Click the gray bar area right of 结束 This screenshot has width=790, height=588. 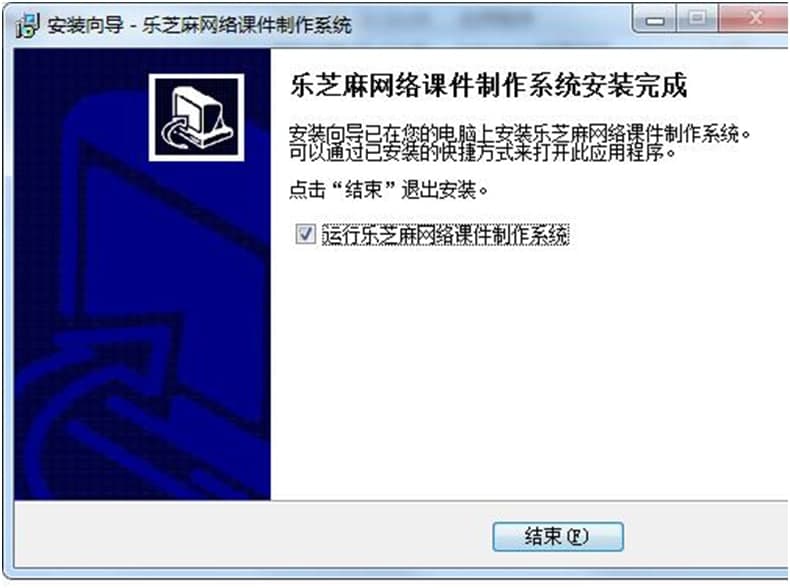tap(705, 536)
